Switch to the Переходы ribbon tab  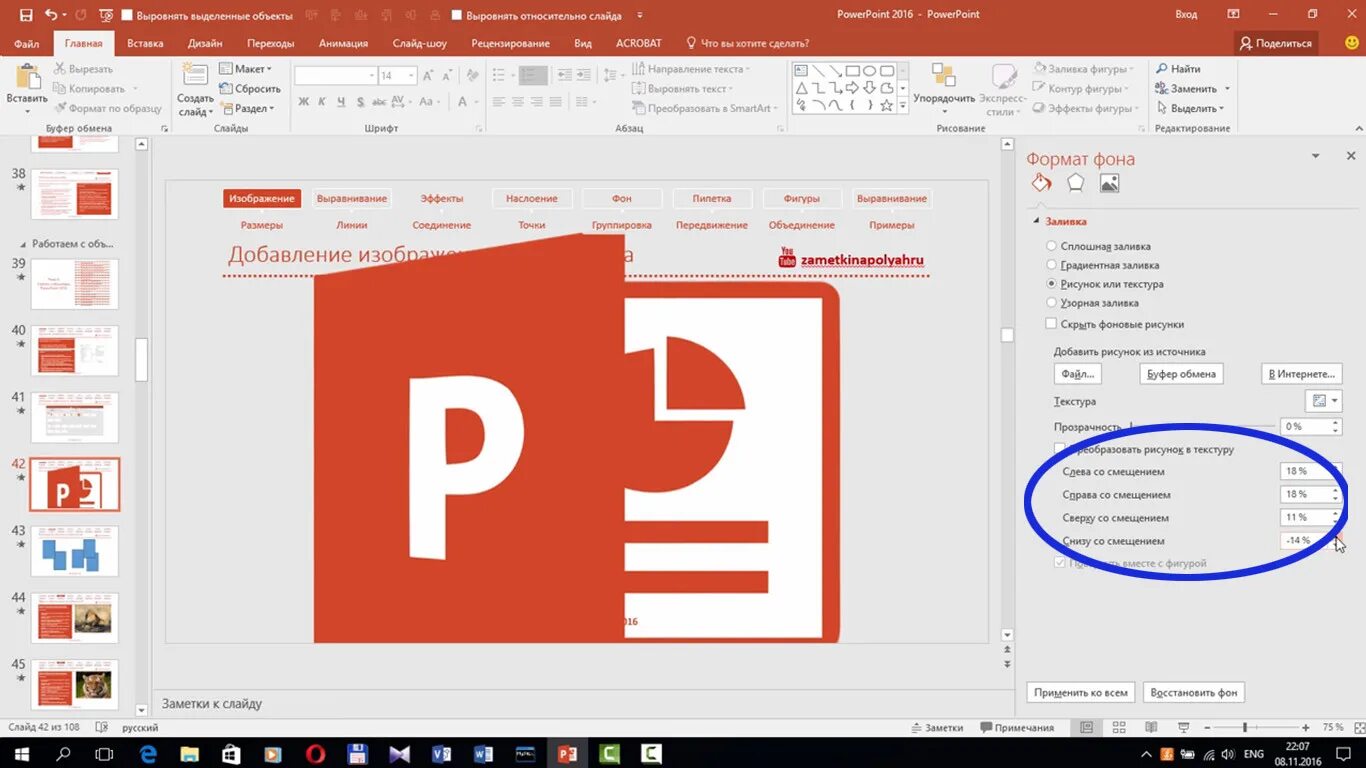271,43
